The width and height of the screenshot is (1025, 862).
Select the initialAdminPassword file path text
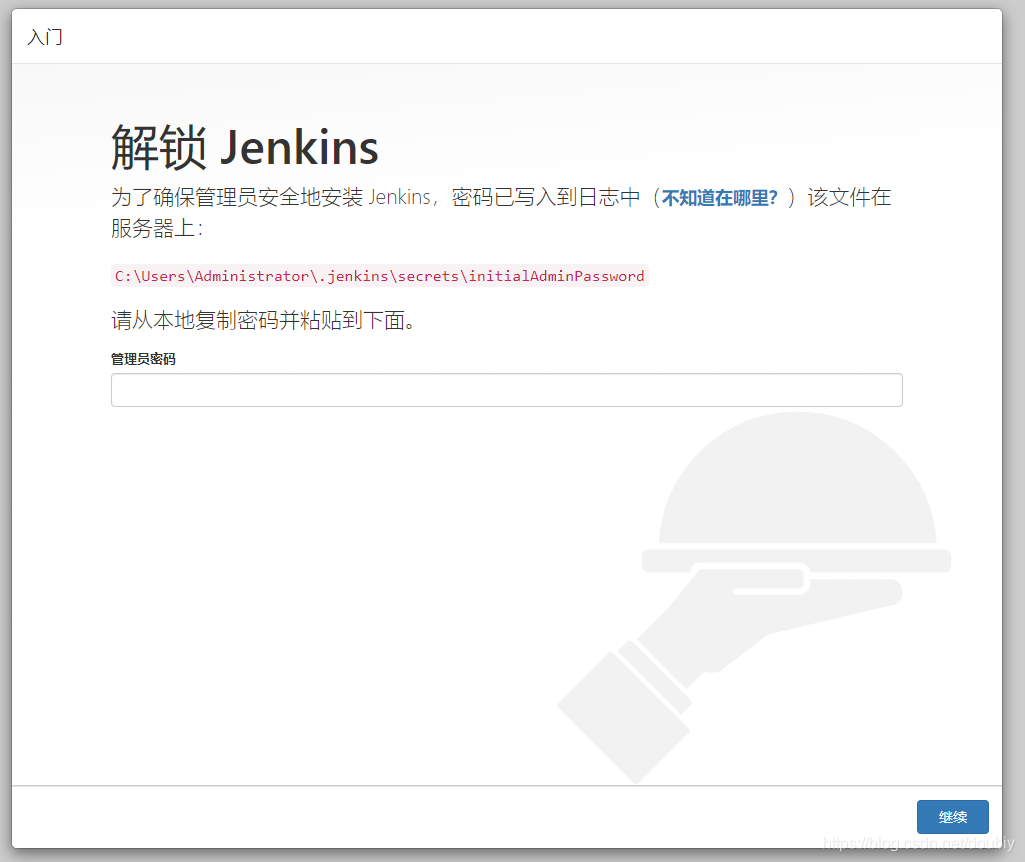[x=380, y=276]
